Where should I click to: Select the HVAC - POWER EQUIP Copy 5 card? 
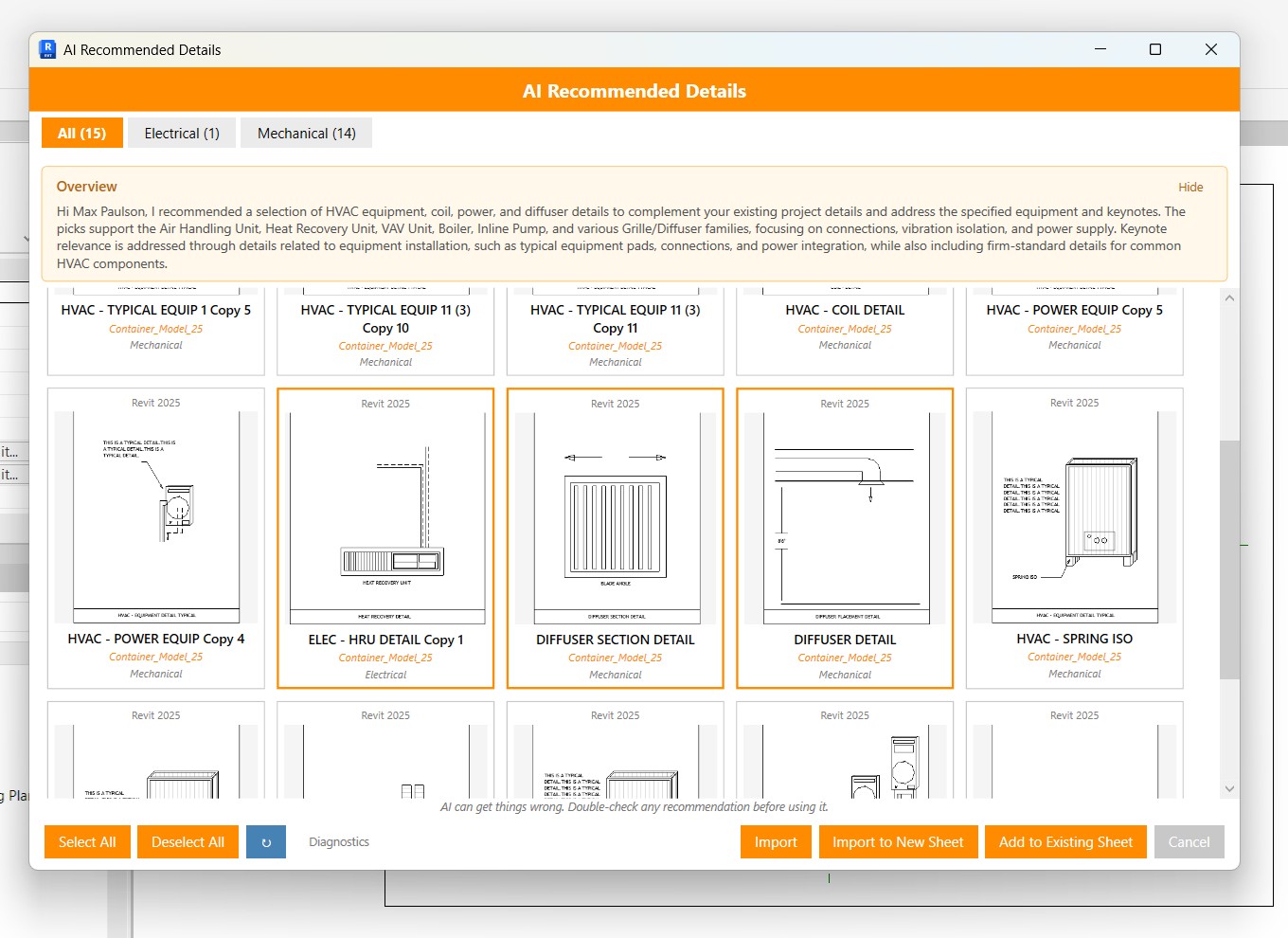[x=1075, y=331]
